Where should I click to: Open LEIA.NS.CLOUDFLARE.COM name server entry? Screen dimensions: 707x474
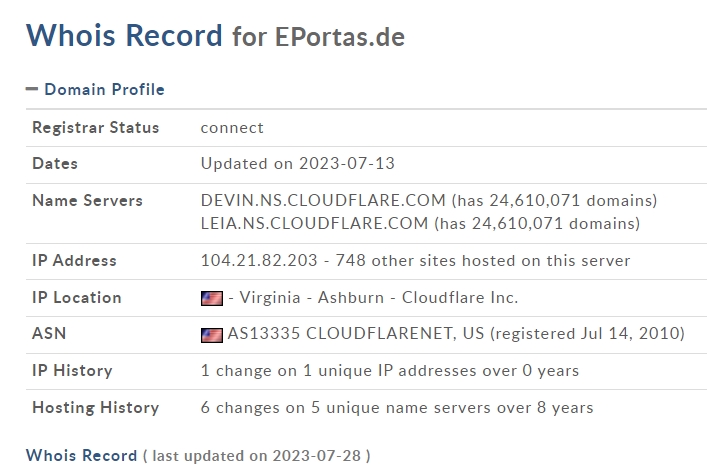pyautogui.click(x=314, y=223)
